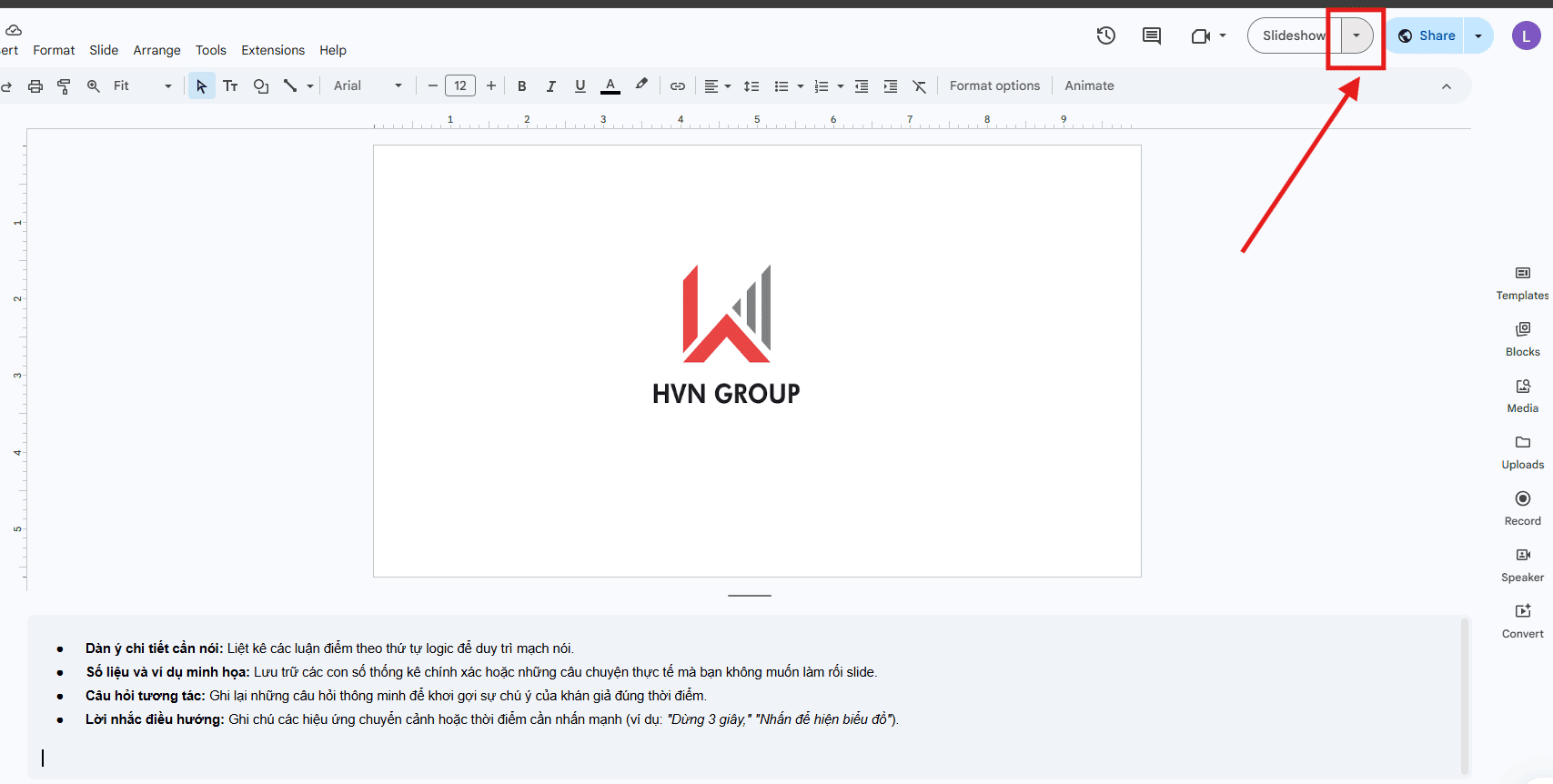Toggle bold formatting
The height and width of the screenshot is (784, 1553).
tap(521, 85)
